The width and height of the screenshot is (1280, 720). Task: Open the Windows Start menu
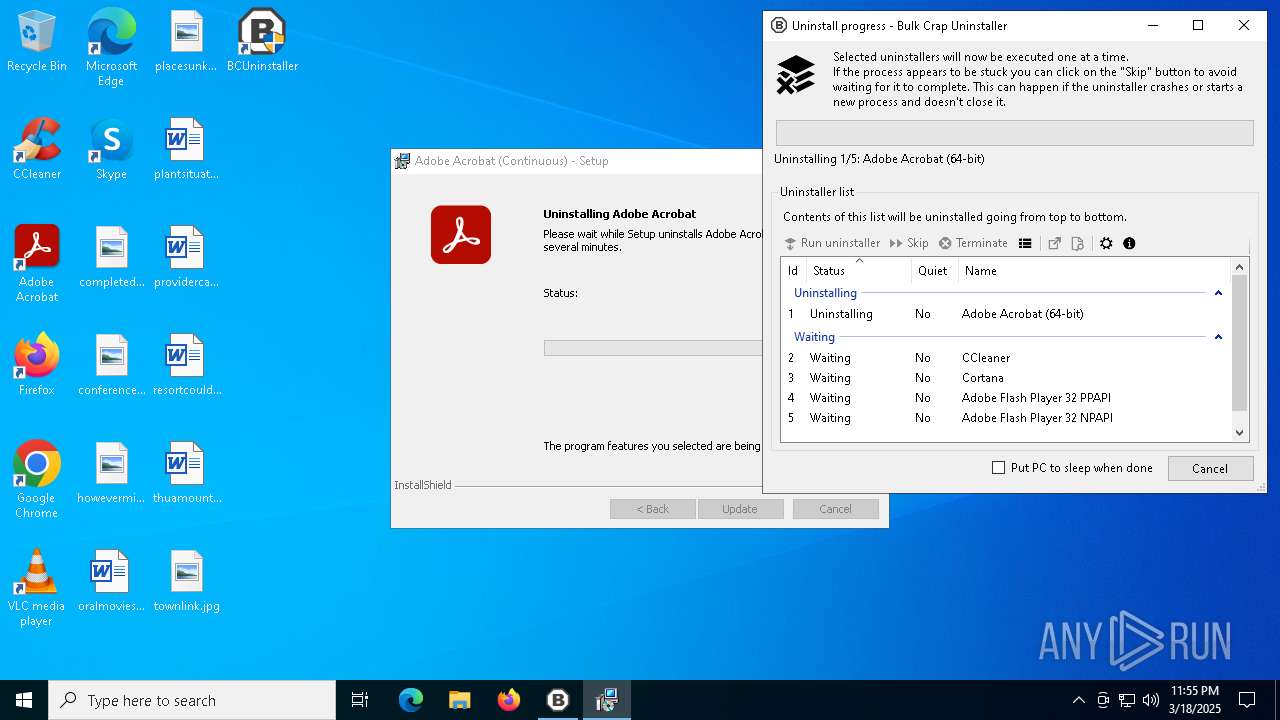coord(24,700)
